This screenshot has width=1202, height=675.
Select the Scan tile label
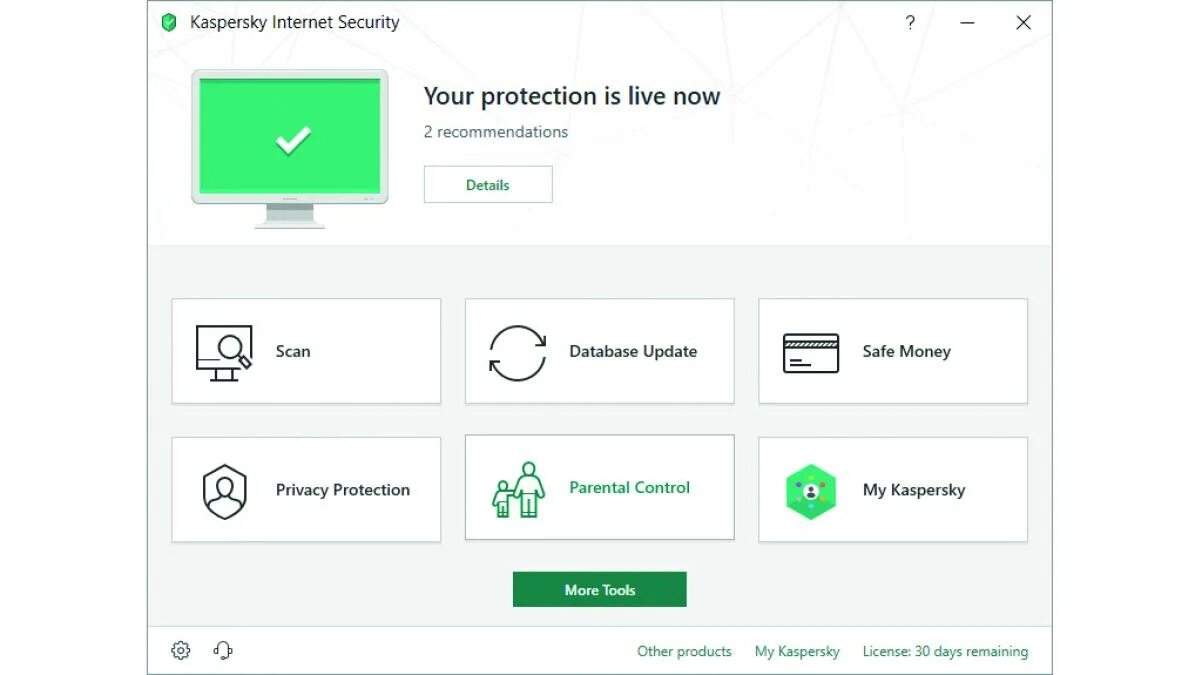(x=293, y=352)
